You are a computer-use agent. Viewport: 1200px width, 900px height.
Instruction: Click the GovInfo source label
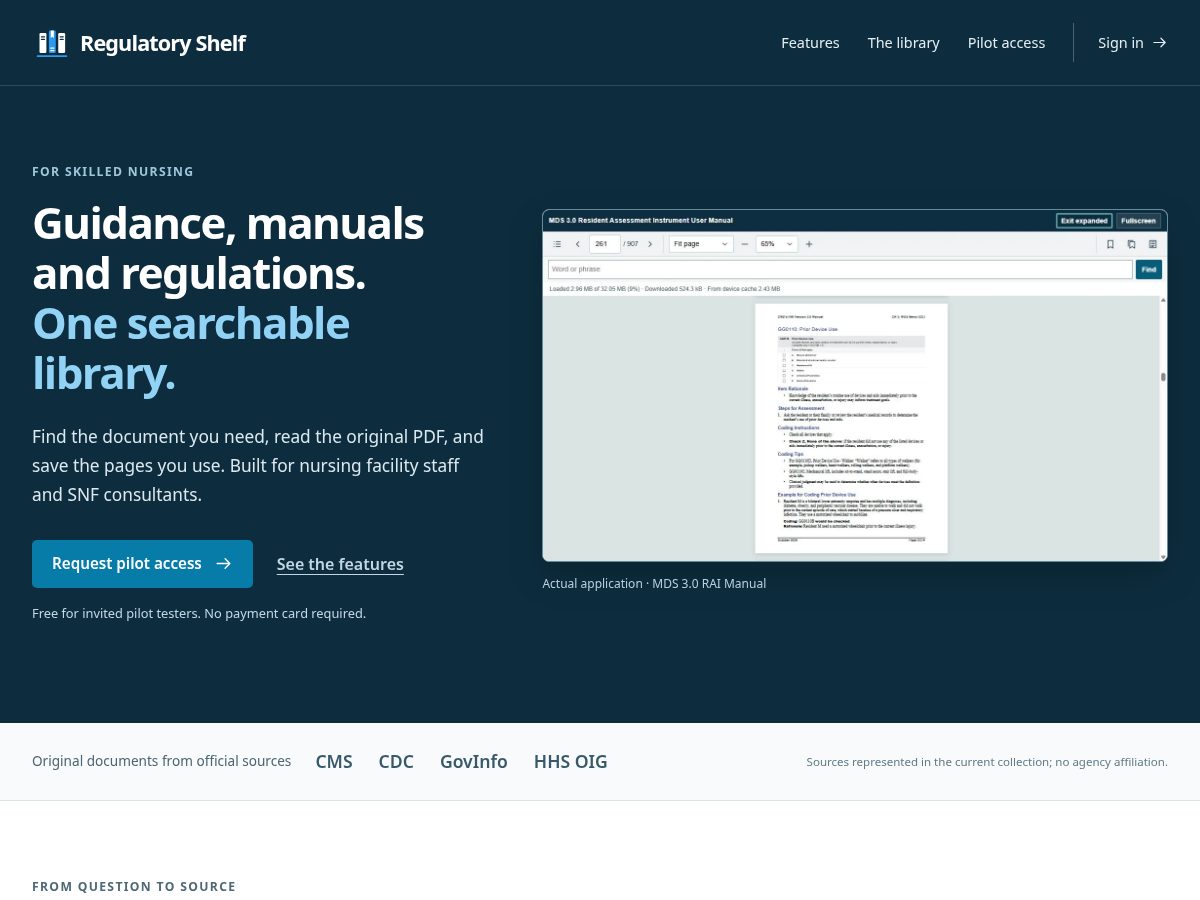(x=474, y=762)
